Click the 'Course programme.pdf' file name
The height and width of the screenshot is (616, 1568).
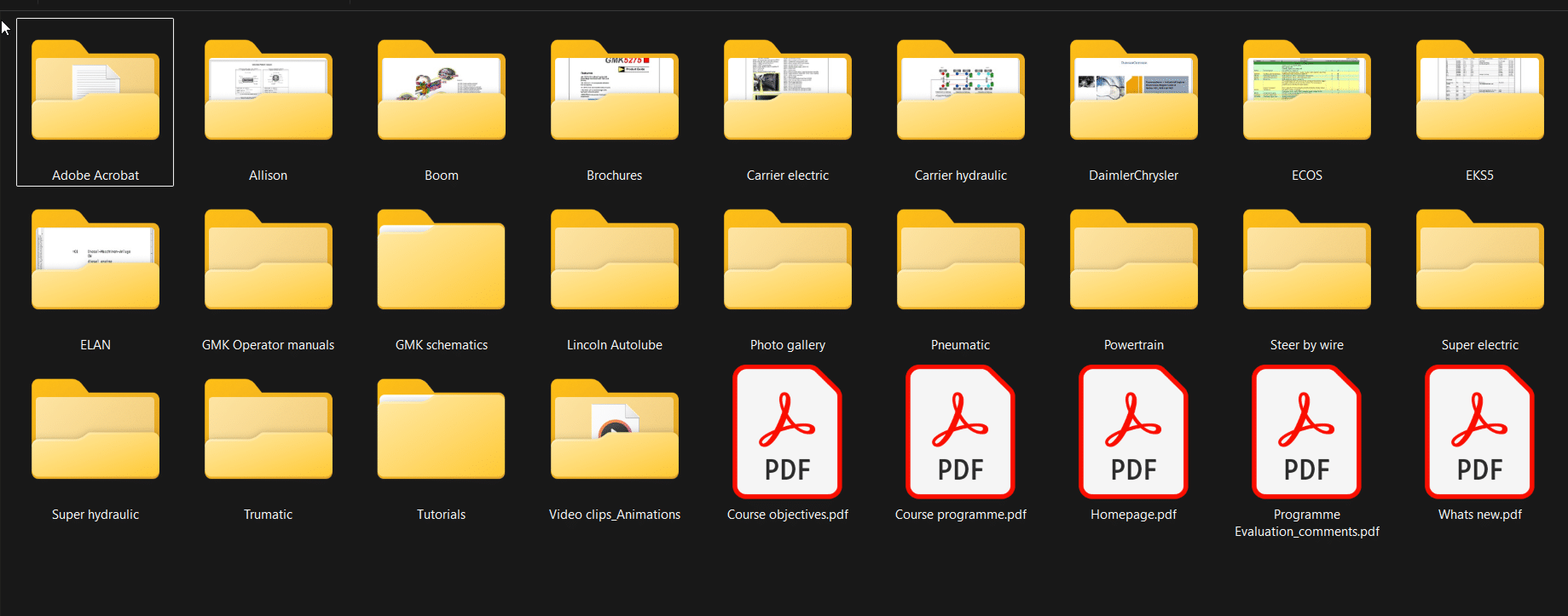tap(961, 515)
